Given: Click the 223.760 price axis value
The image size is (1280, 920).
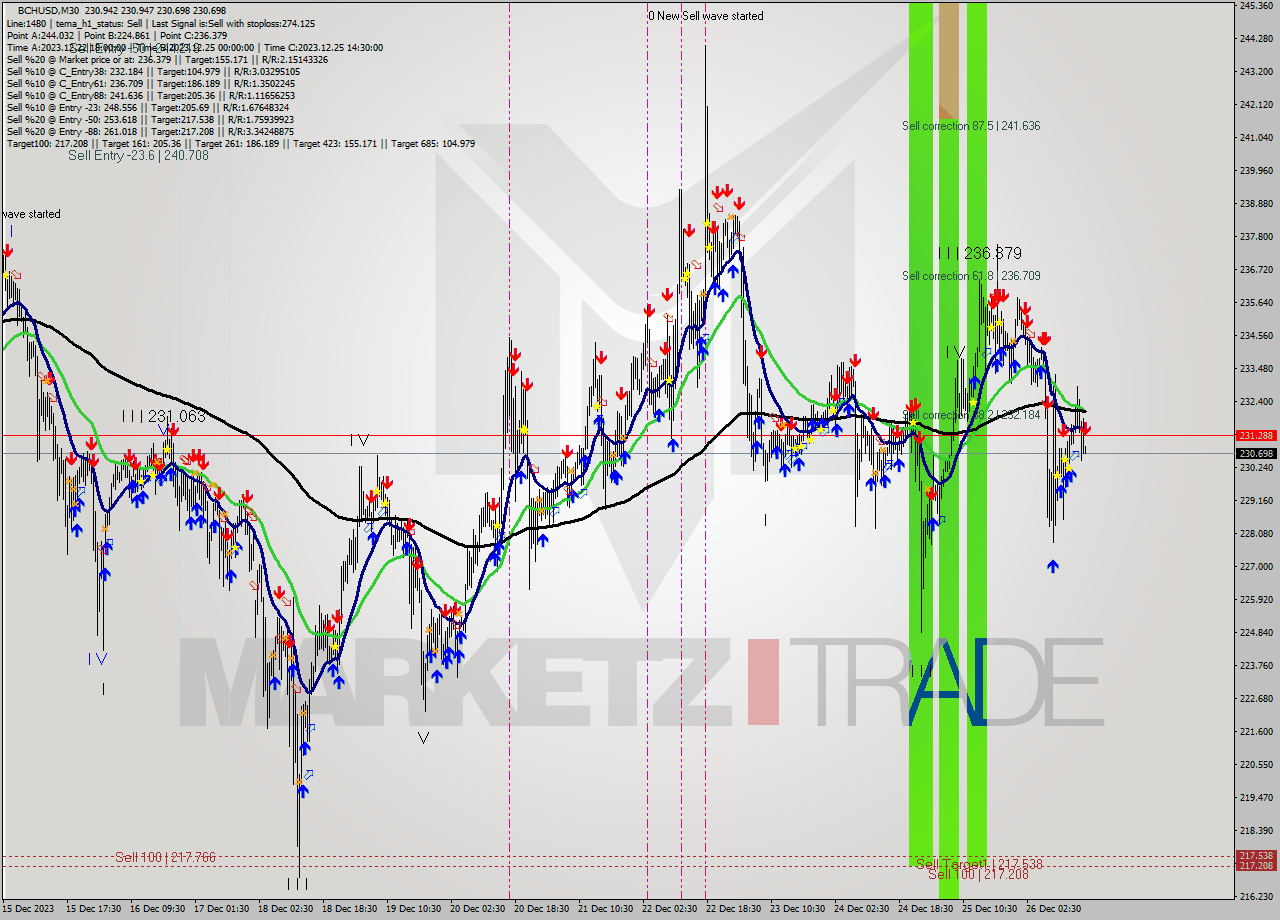Looking at the screenshot, I should tap(1256, 665).
